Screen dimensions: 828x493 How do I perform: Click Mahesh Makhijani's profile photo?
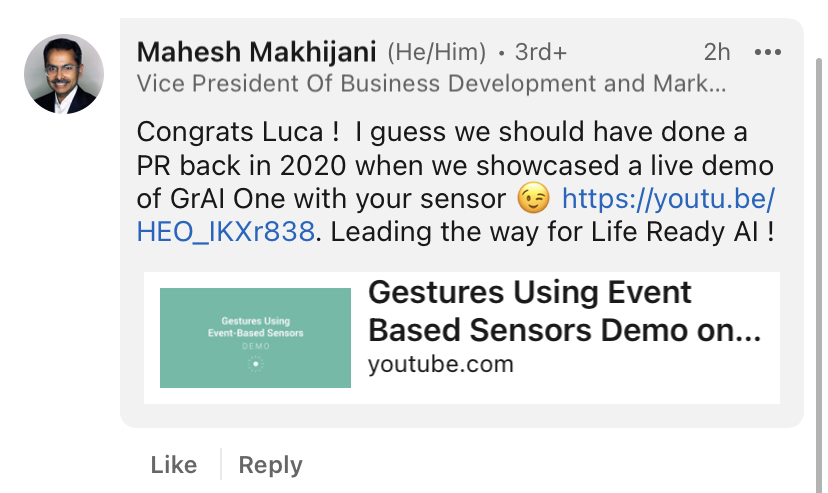click(63, 74)
